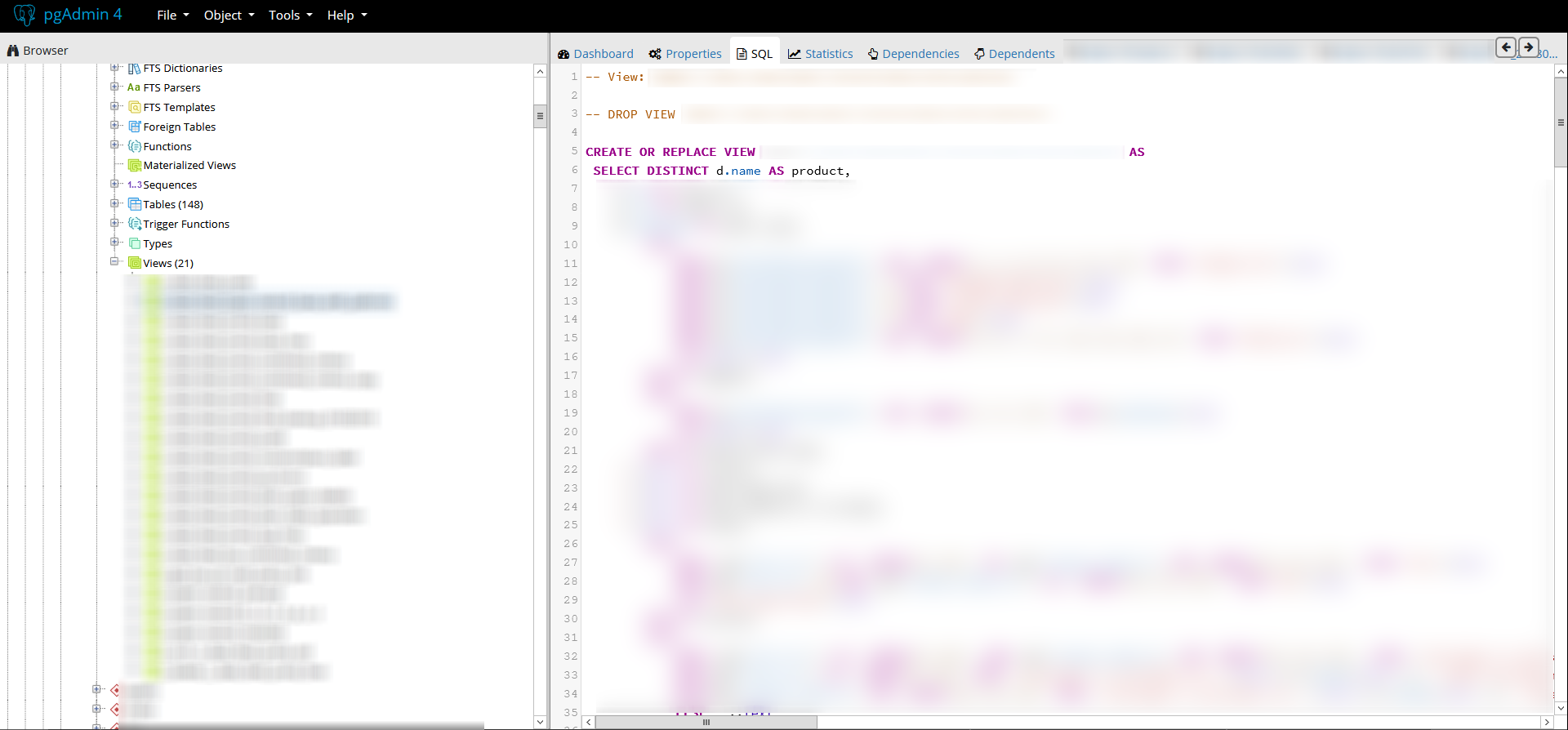Click the Trigger Functions node icon

(x=135, y=224)
